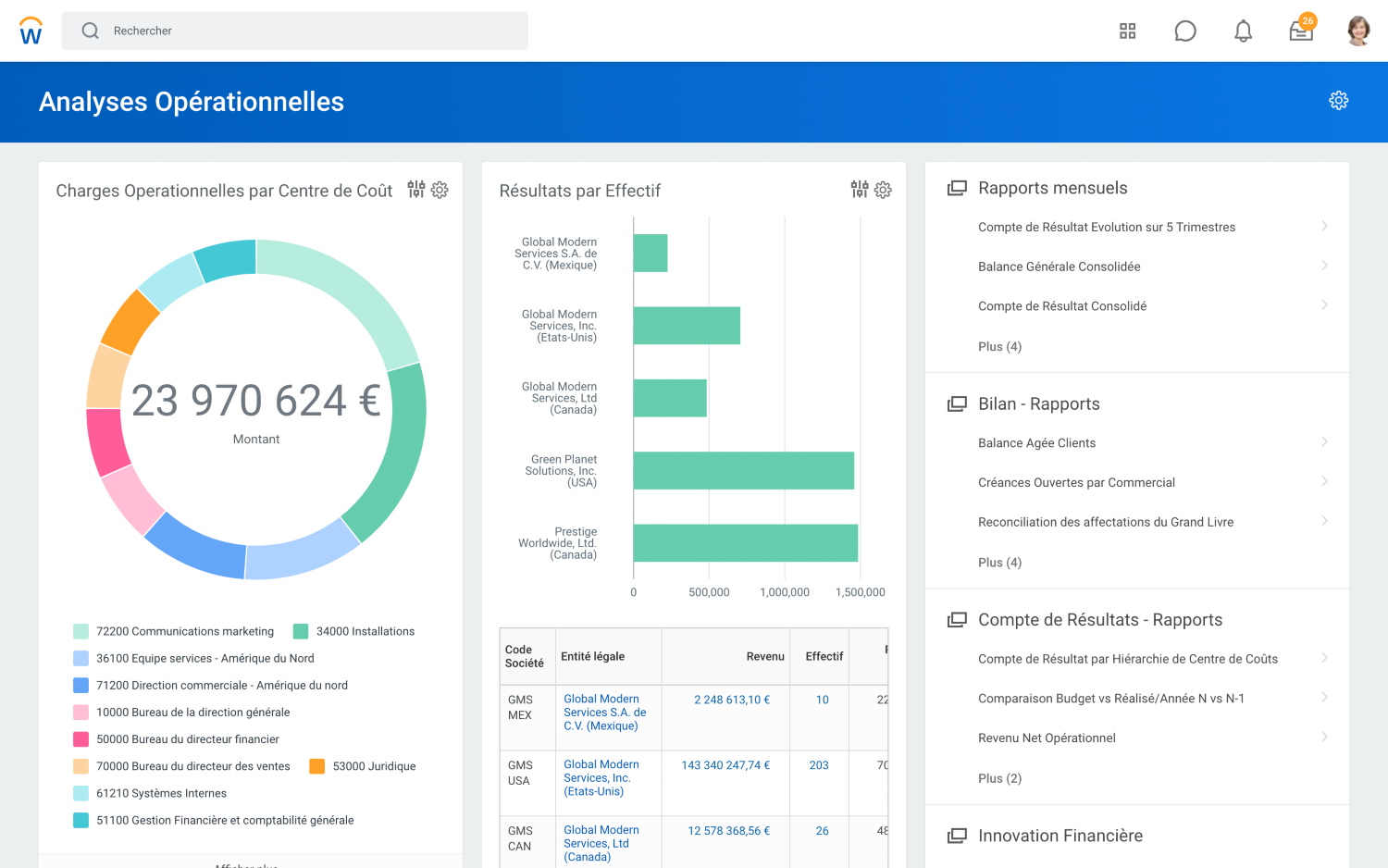This screenshot has width=1388, height=868.
Task: Open Compte de Résultat Evolution sur 5 Trimestres
Action: [1107, 227]
